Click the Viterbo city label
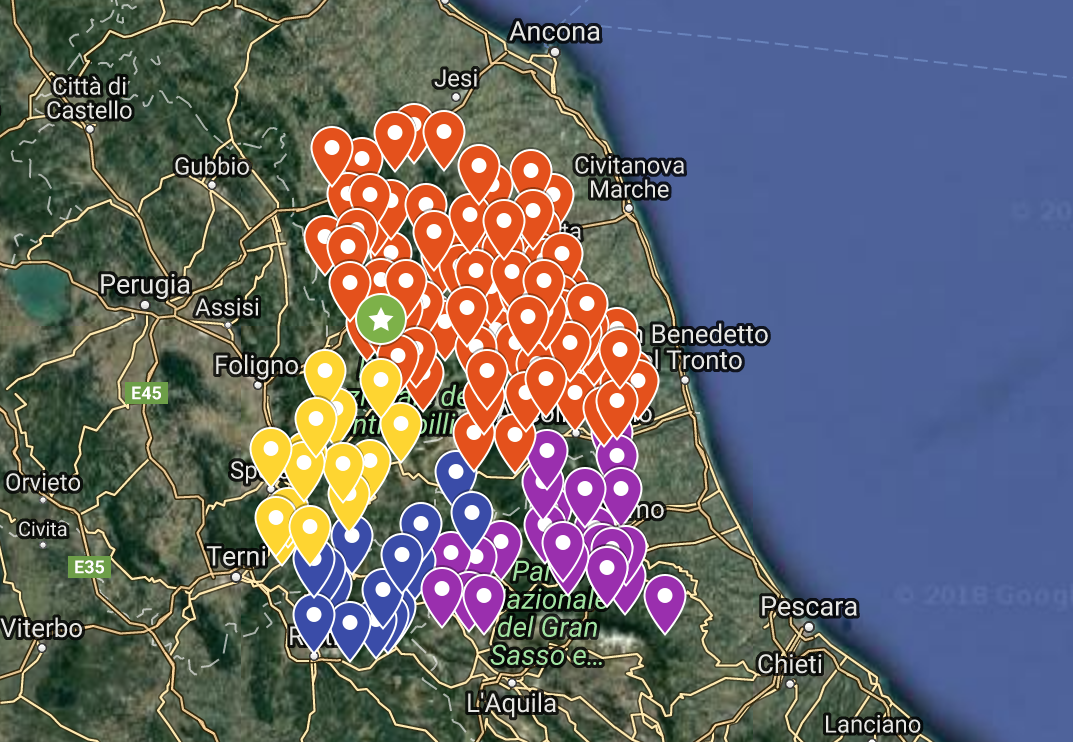The height and width of the screenshot is (742, 1073). (42, 628)
